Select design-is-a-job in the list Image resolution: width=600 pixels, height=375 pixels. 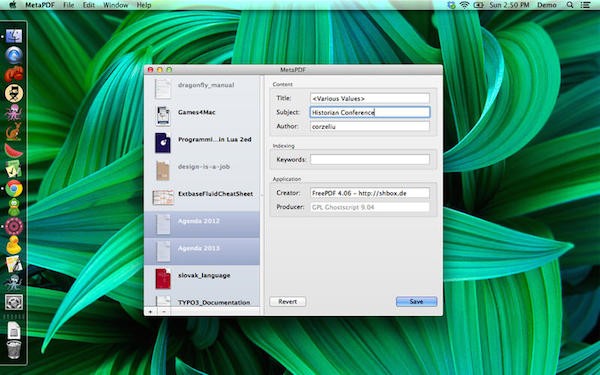point(202,170)
